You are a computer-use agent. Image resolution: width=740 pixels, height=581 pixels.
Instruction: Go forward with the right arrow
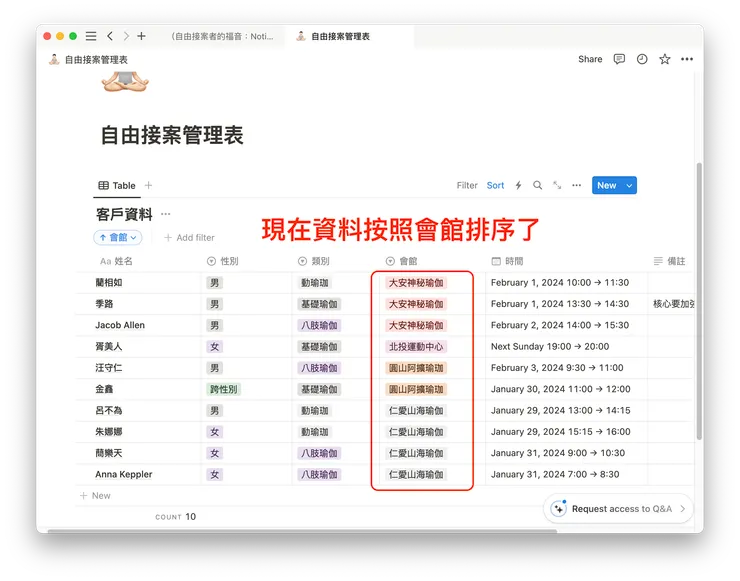pyautogui.click(x=126, y=36)
